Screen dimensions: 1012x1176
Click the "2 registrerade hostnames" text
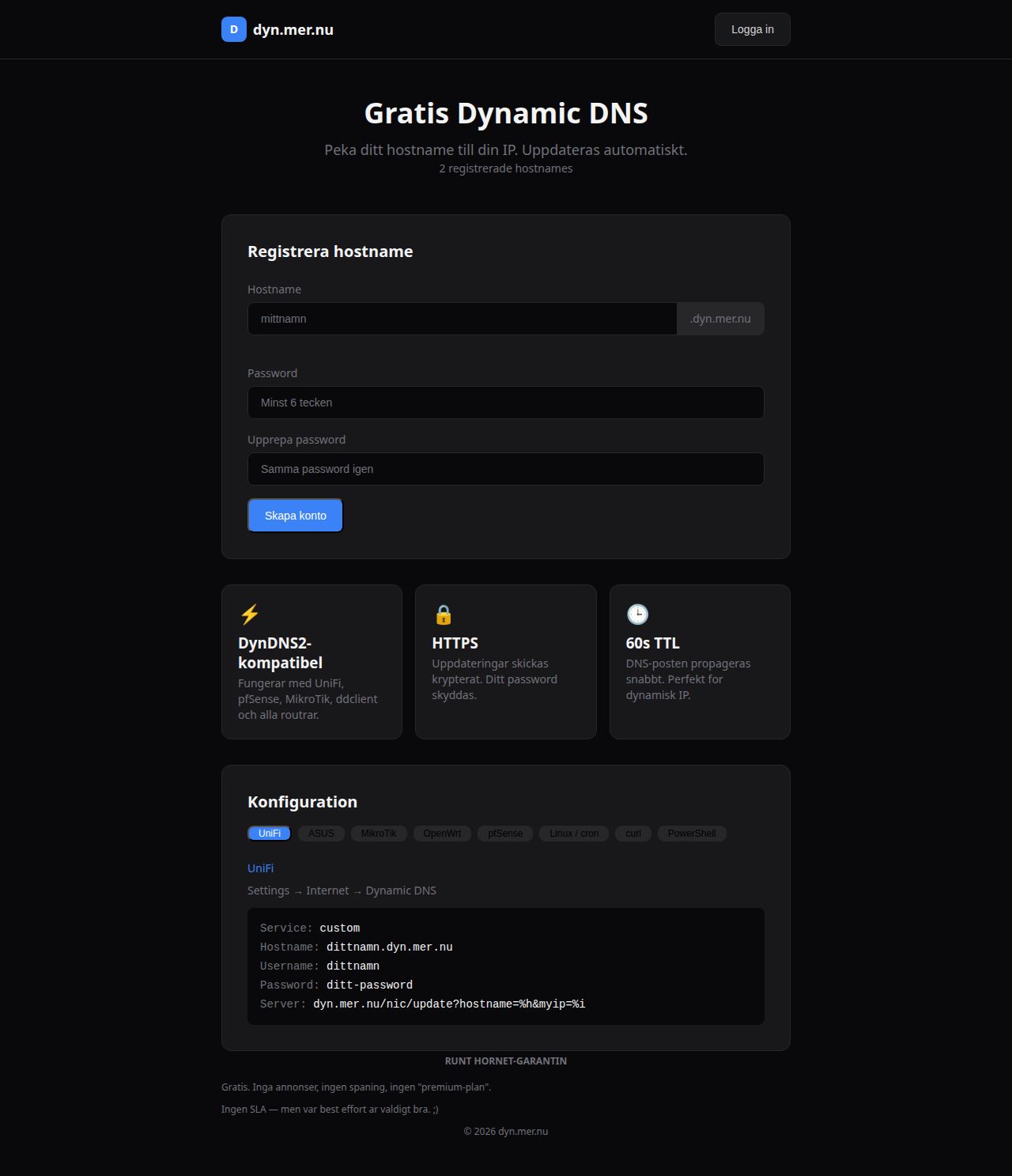[x=506, y=168]
